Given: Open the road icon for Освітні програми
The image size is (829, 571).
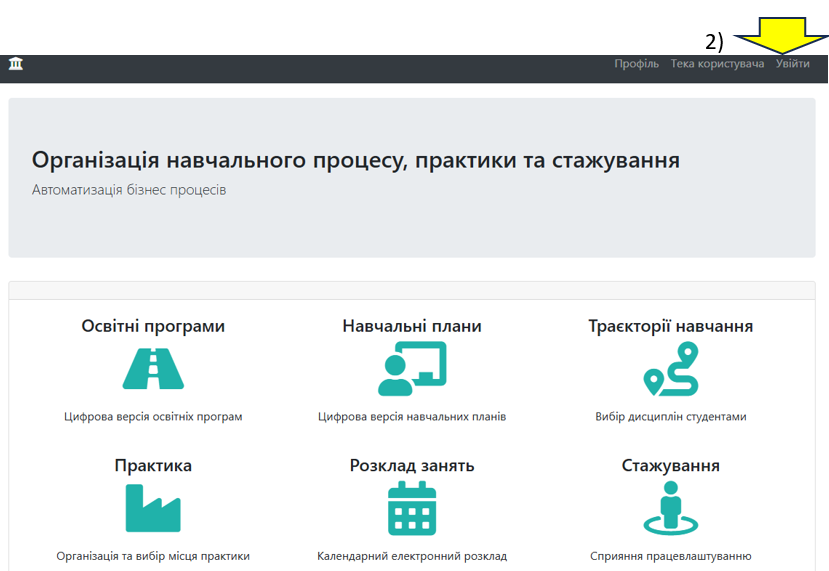Looking at the screenshot, I should pos(153,368).
